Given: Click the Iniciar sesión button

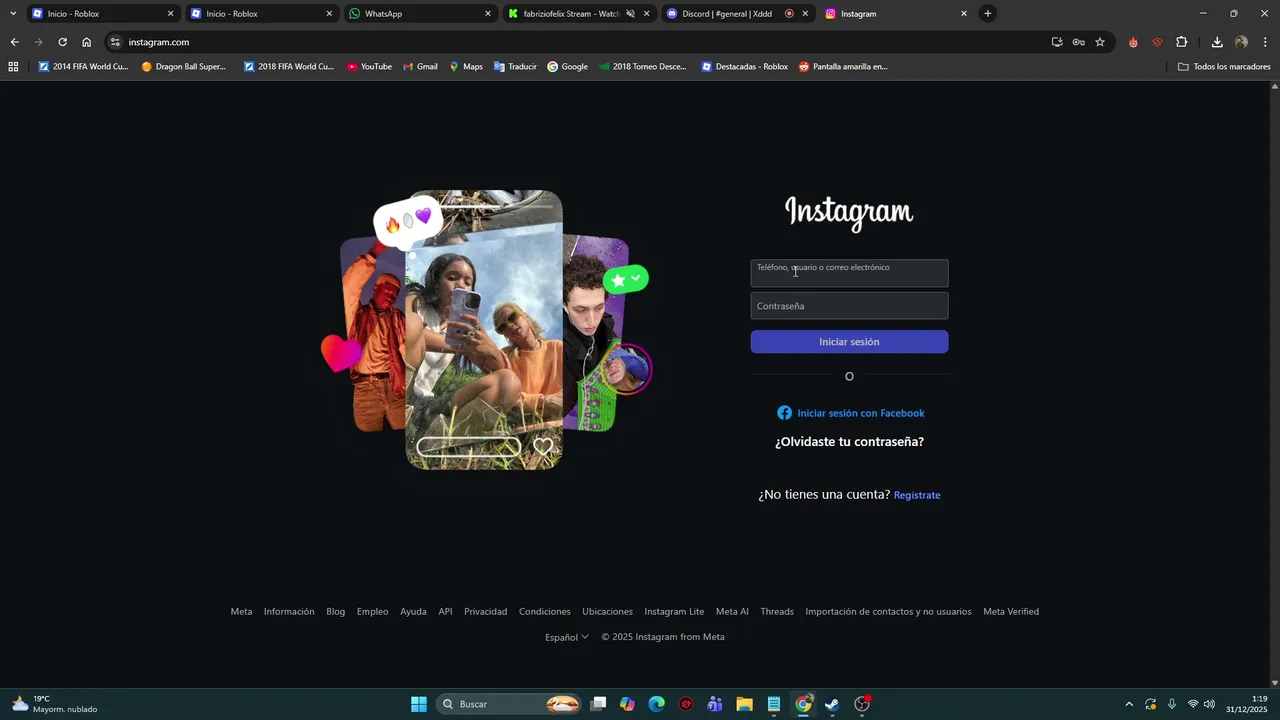Looking at the screenshot, I should [849, 342].
